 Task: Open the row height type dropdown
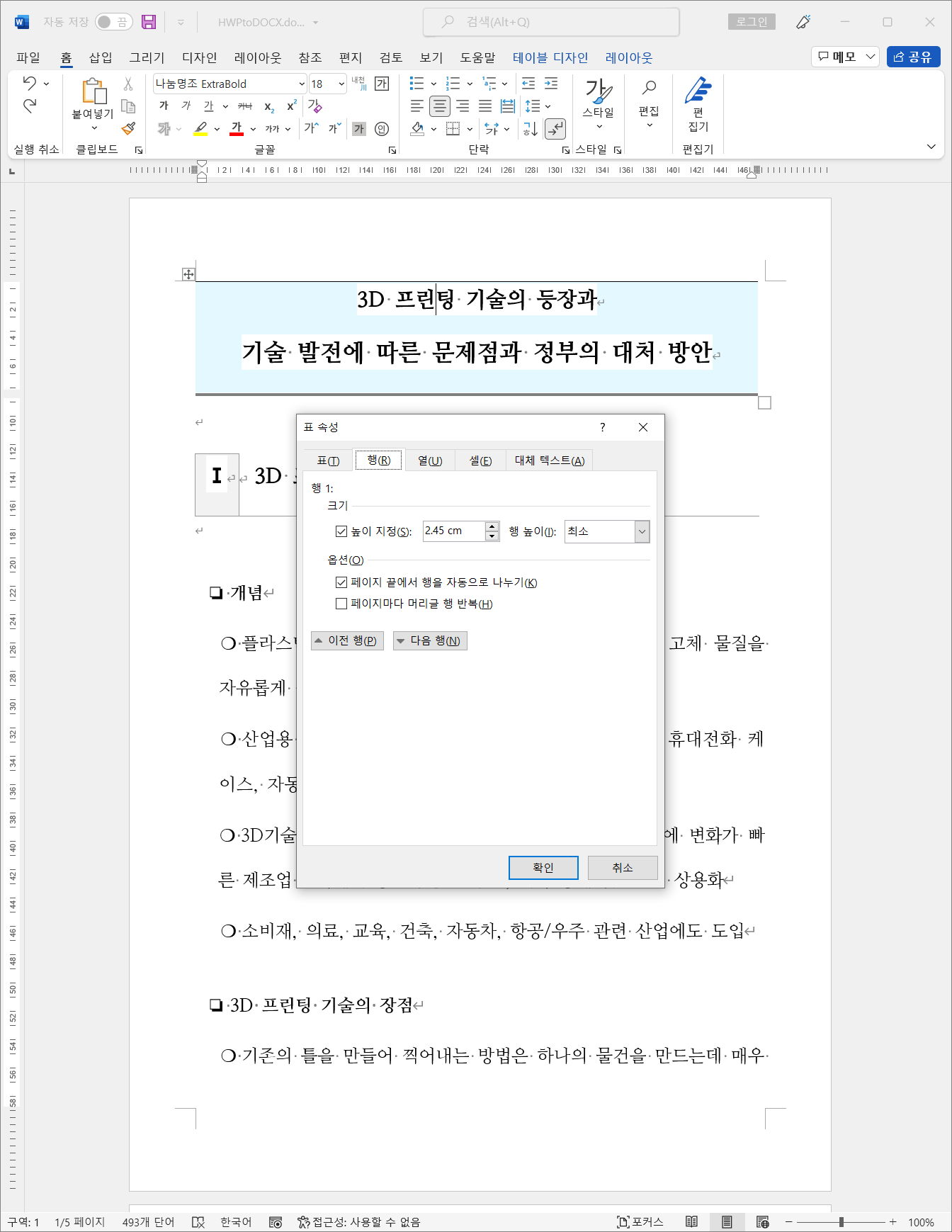coord(642,531)
